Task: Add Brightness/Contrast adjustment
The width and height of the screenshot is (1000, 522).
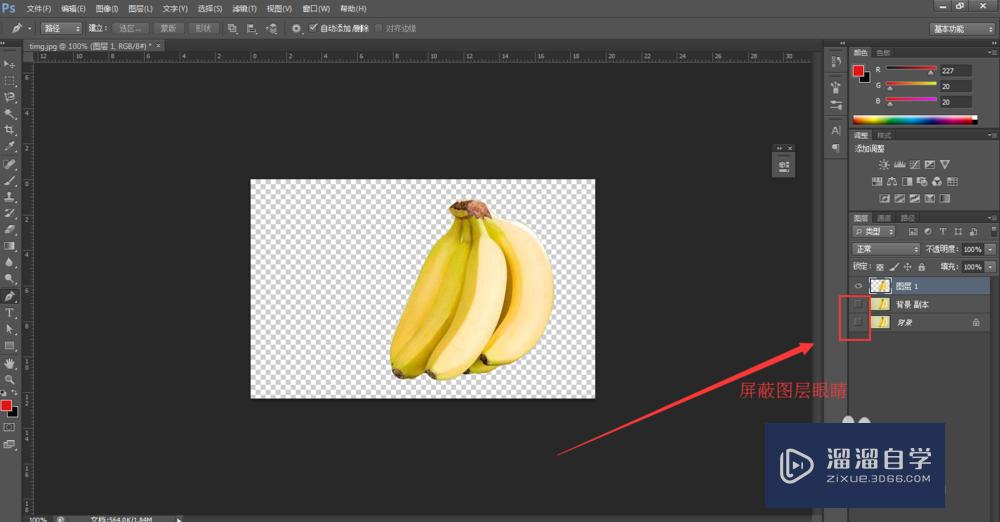Action: coord(884,165)
